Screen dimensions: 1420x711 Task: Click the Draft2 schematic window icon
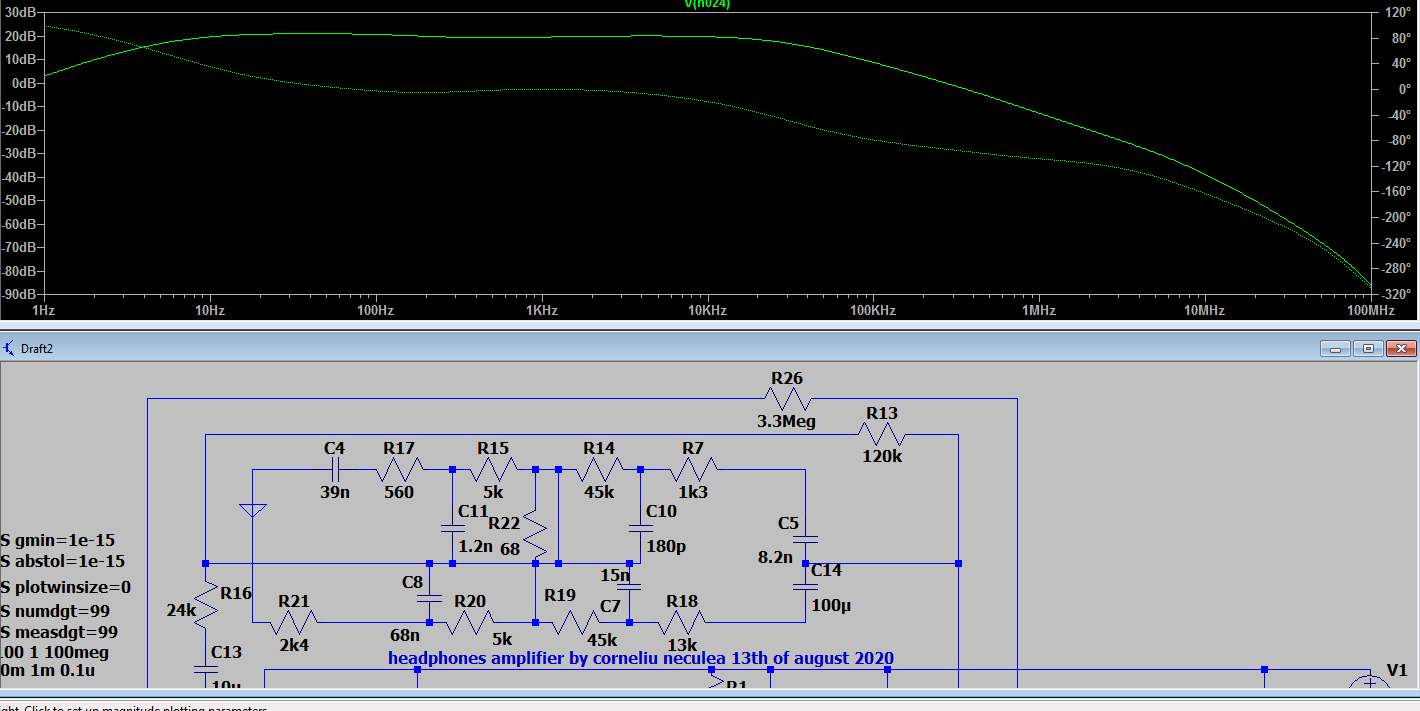click(10, 348)
